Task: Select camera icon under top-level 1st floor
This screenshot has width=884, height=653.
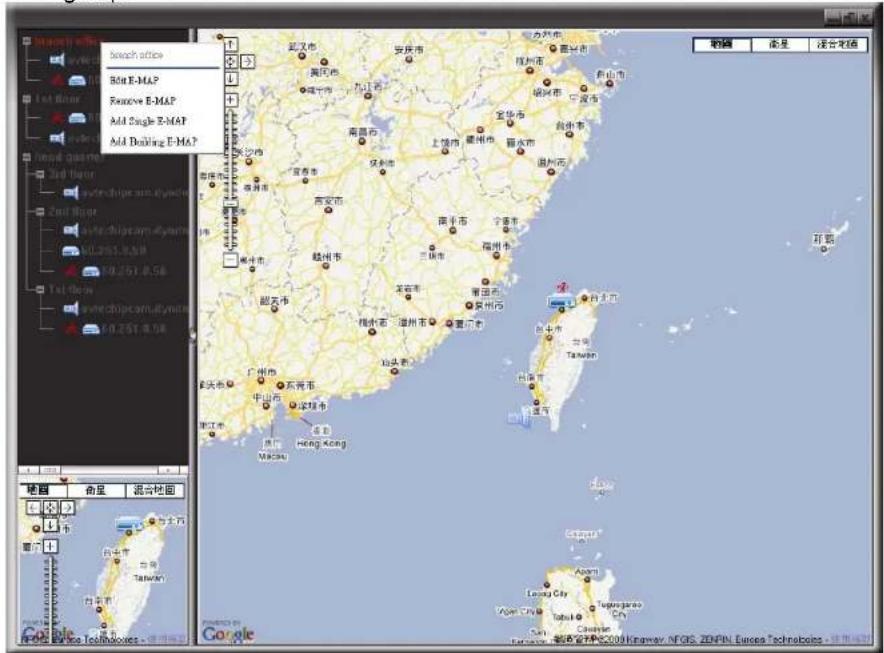Action: (56, 138)
